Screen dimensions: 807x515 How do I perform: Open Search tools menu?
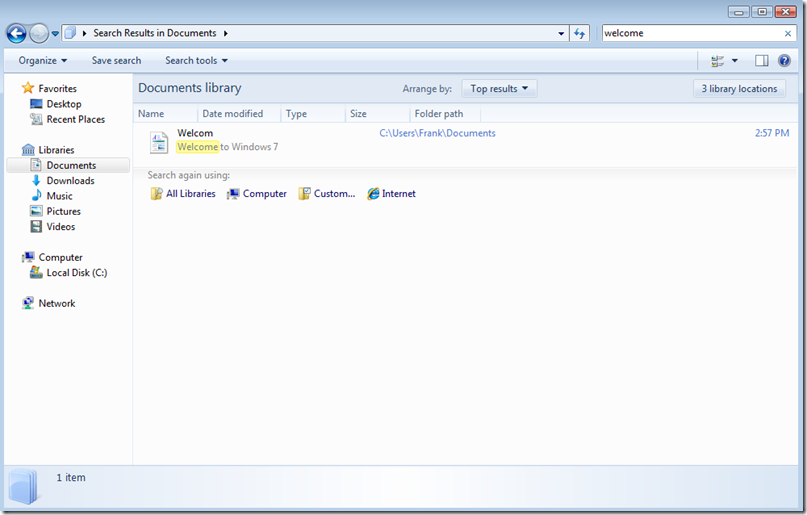point(196,60)
